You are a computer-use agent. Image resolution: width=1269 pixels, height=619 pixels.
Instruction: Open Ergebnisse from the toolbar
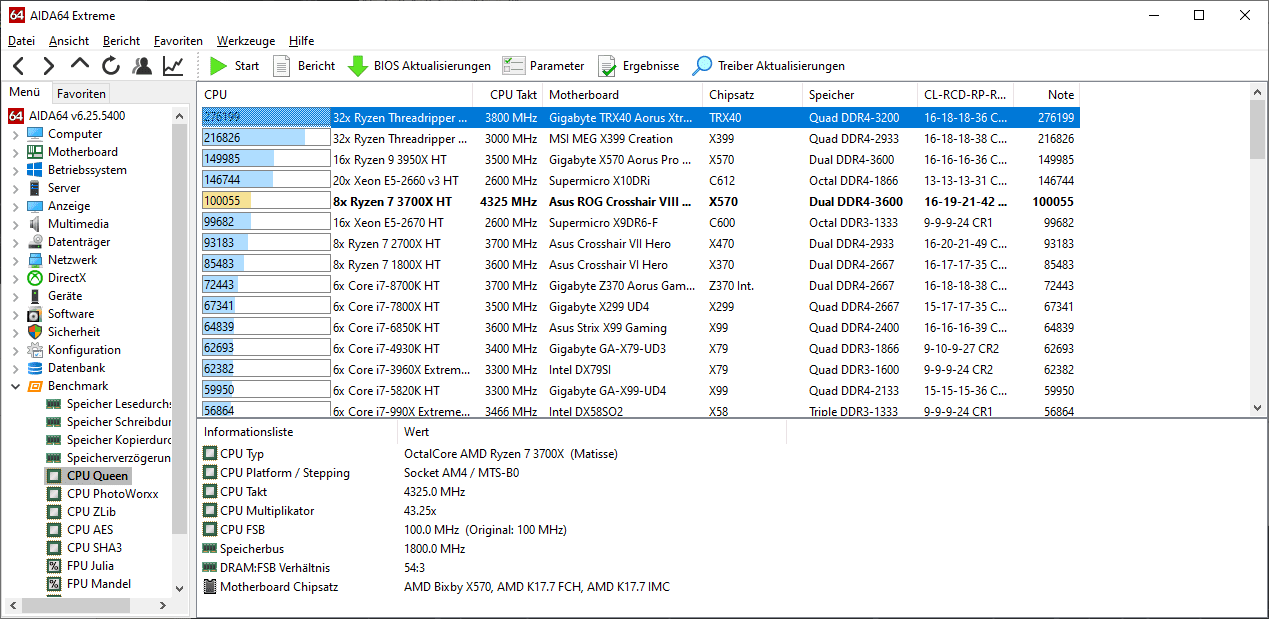point(638,66)
